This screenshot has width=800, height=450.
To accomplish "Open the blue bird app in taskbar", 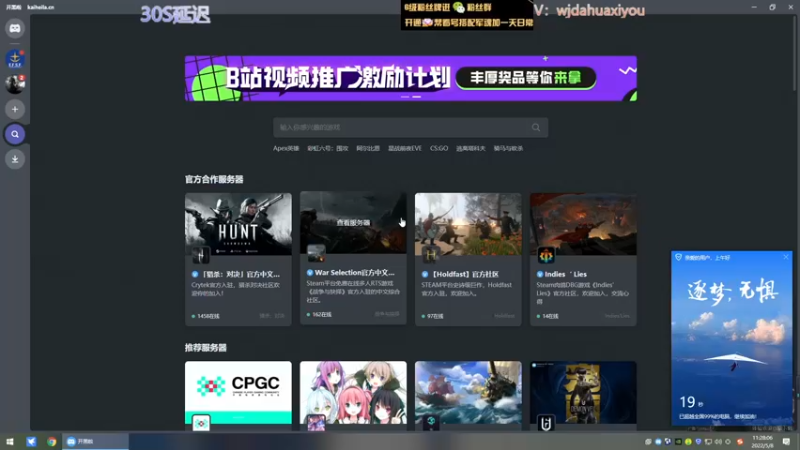I will point(31,442).
